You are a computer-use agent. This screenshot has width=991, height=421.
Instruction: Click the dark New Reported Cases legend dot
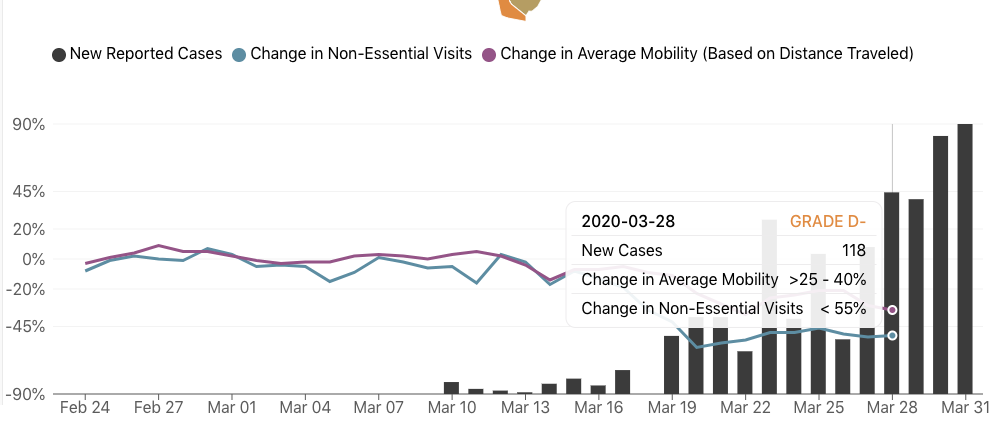(x=59, y=54)
